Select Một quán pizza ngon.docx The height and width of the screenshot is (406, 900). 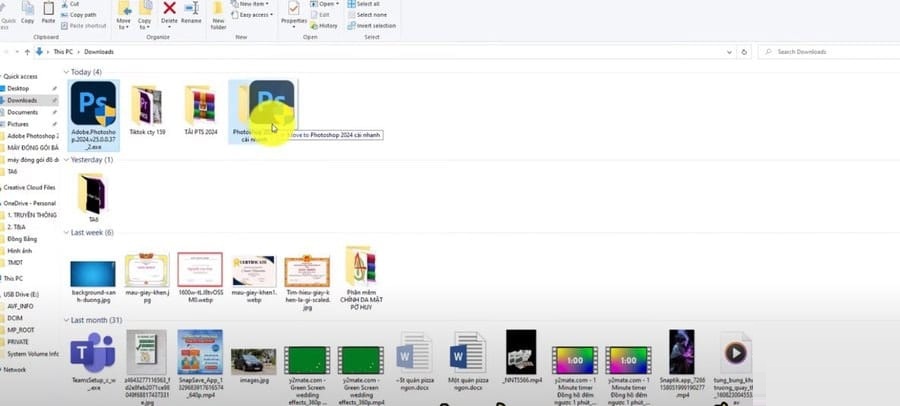coord(468,361)
